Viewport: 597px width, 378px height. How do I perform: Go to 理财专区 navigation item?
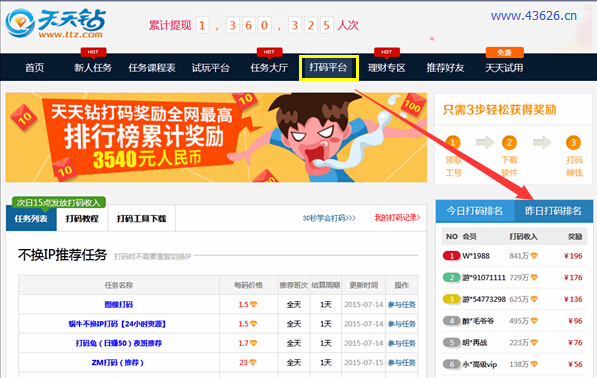point(386,68)
